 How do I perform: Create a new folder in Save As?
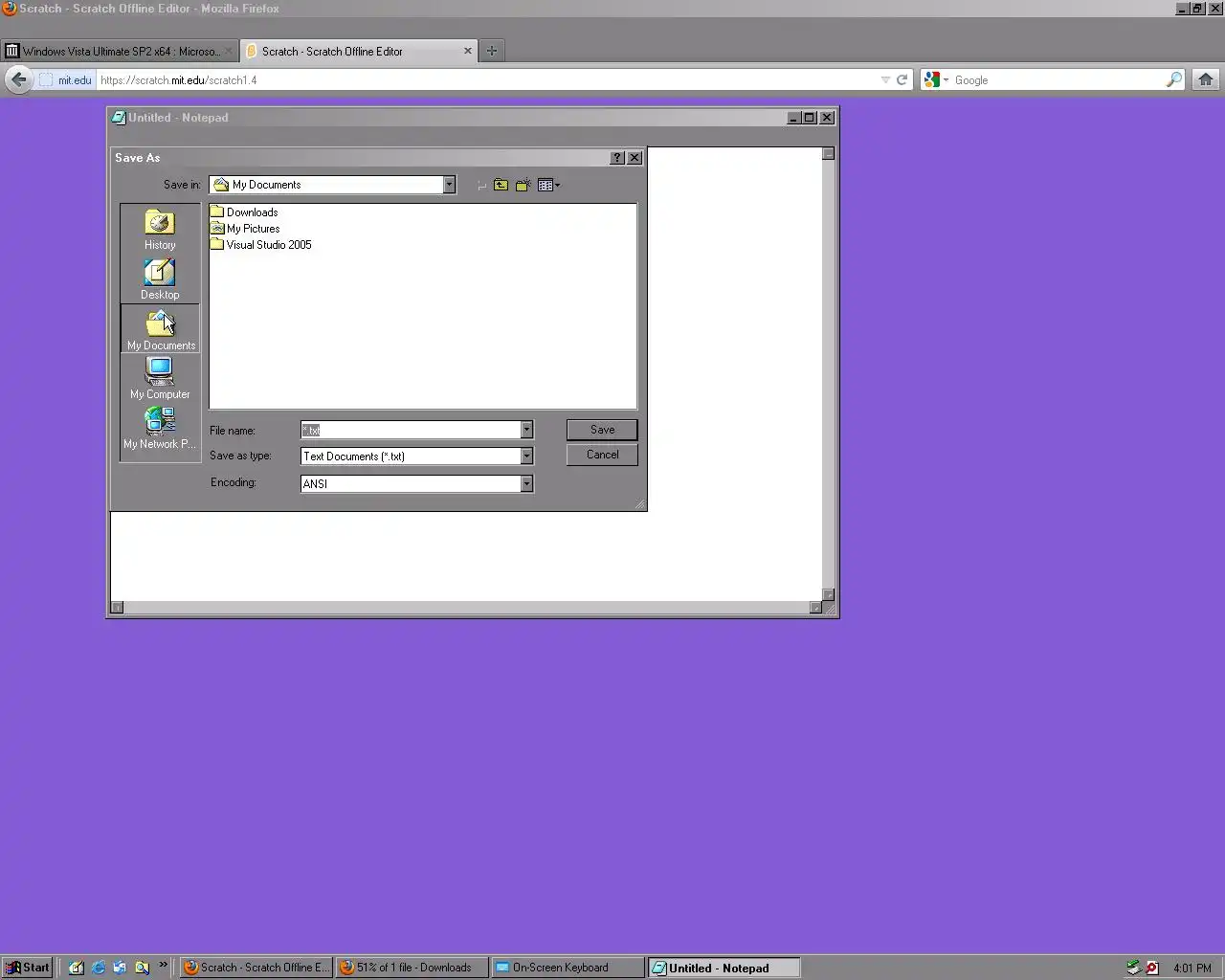[x=523, y=185]
